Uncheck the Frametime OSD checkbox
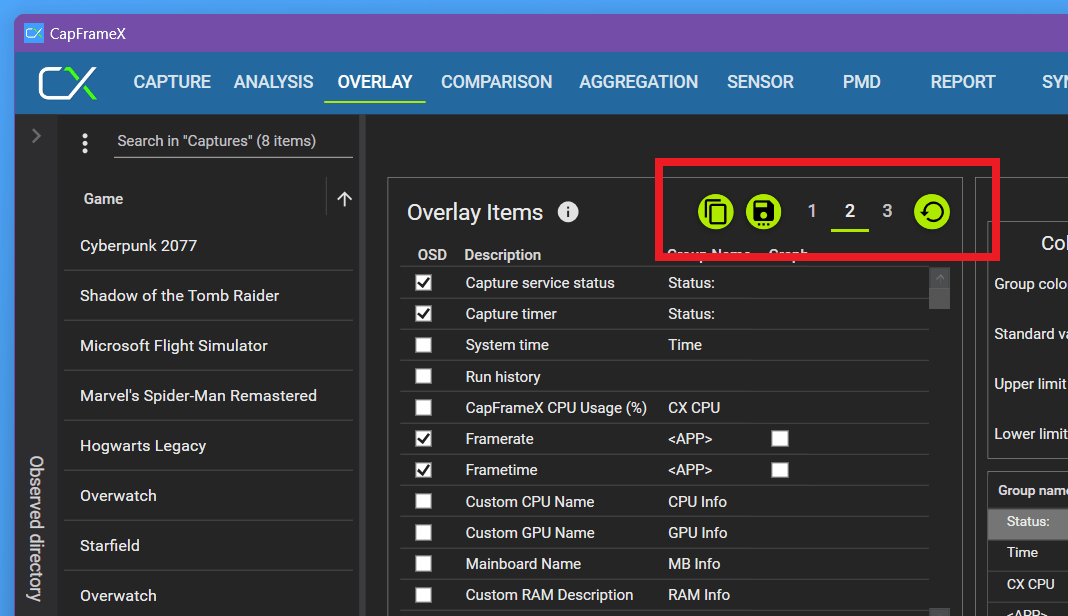Screen dimensions: 1068x616 [424, 470]
